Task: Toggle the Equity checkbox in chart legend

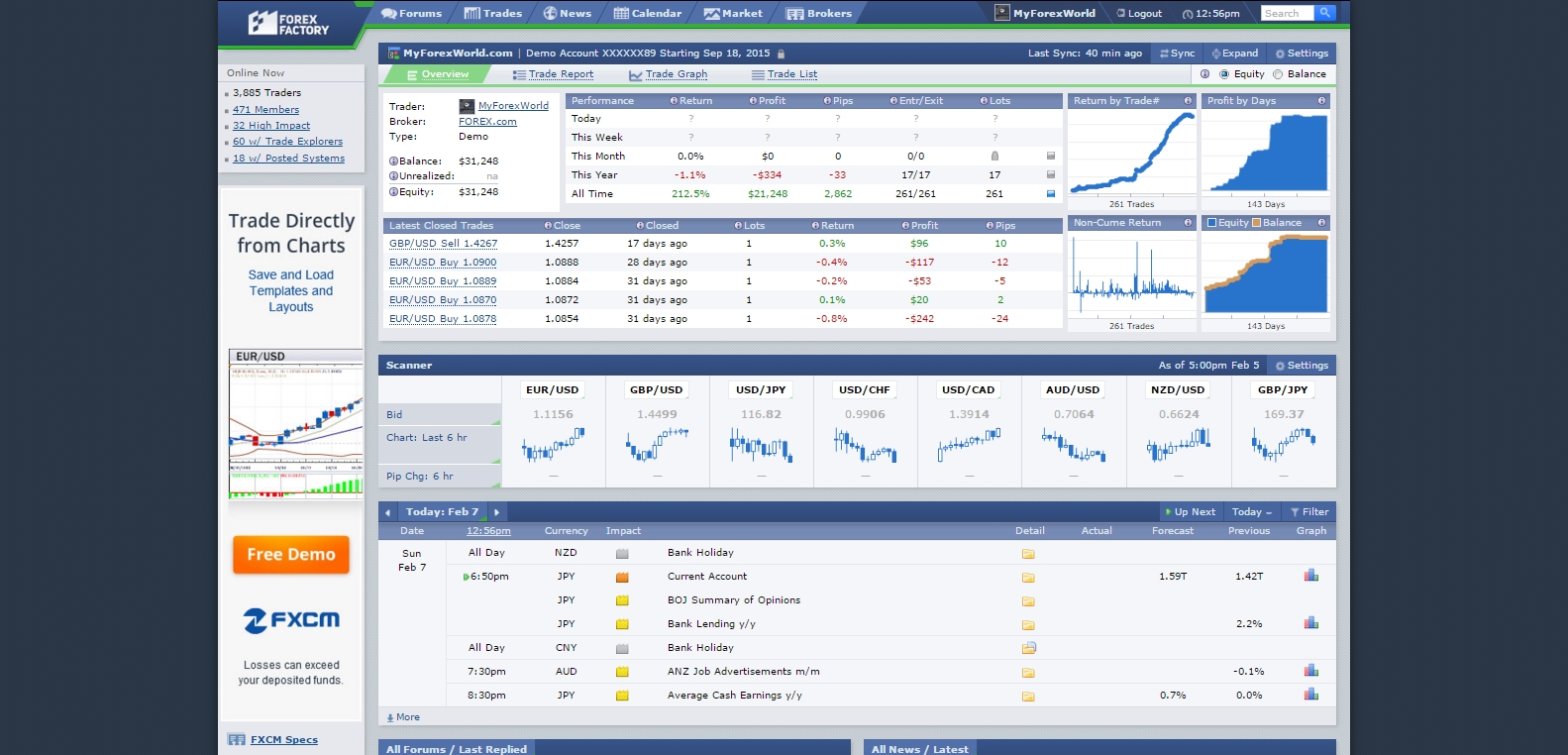Action: [1211, 223]
